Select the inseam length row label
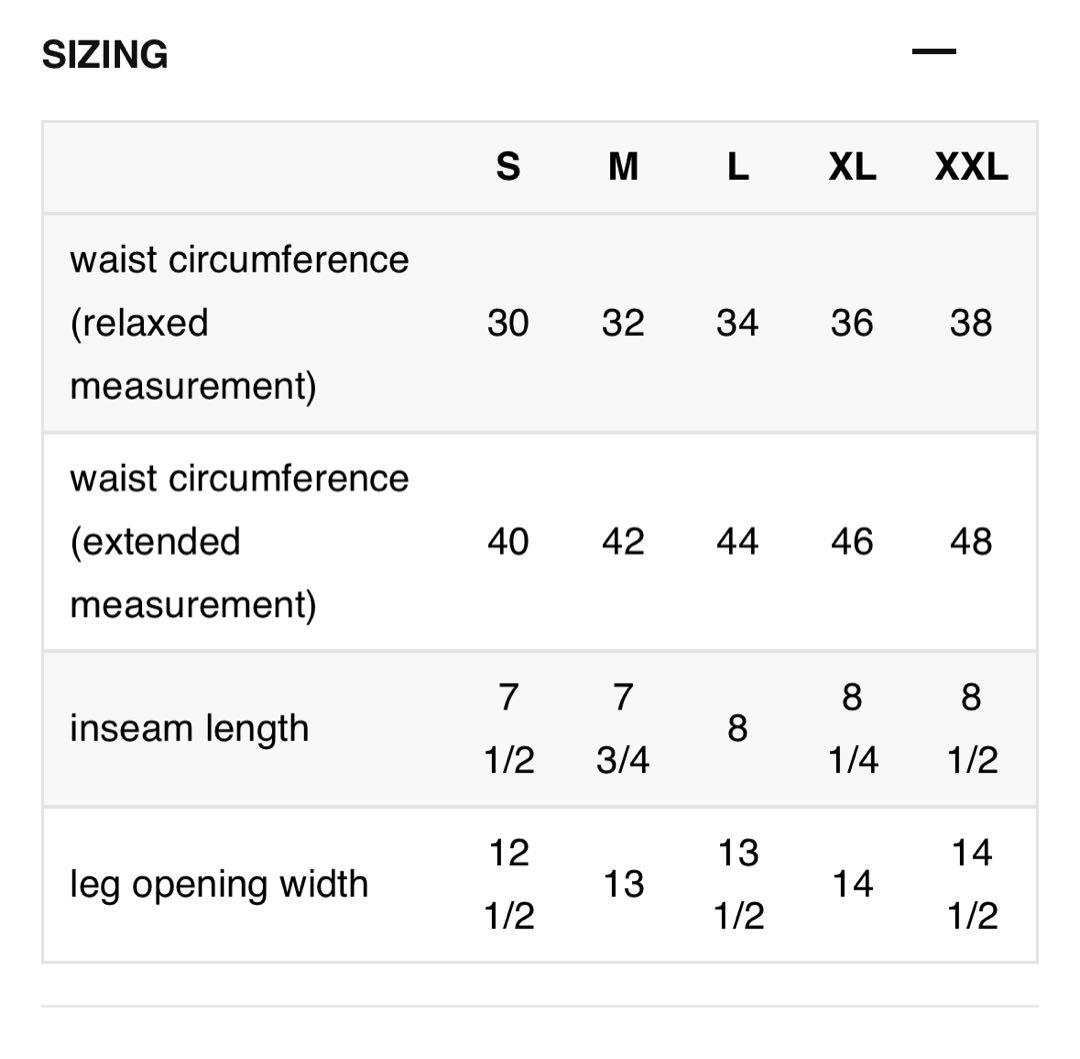Viewport: 1080px width, 1059px height. click(189, 728)
